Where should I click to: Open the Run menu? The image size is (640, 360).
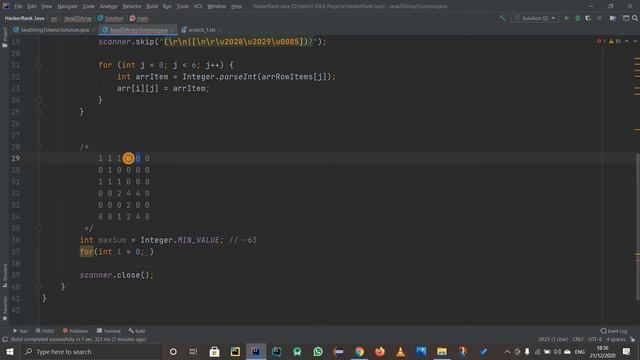click(167, 6)
